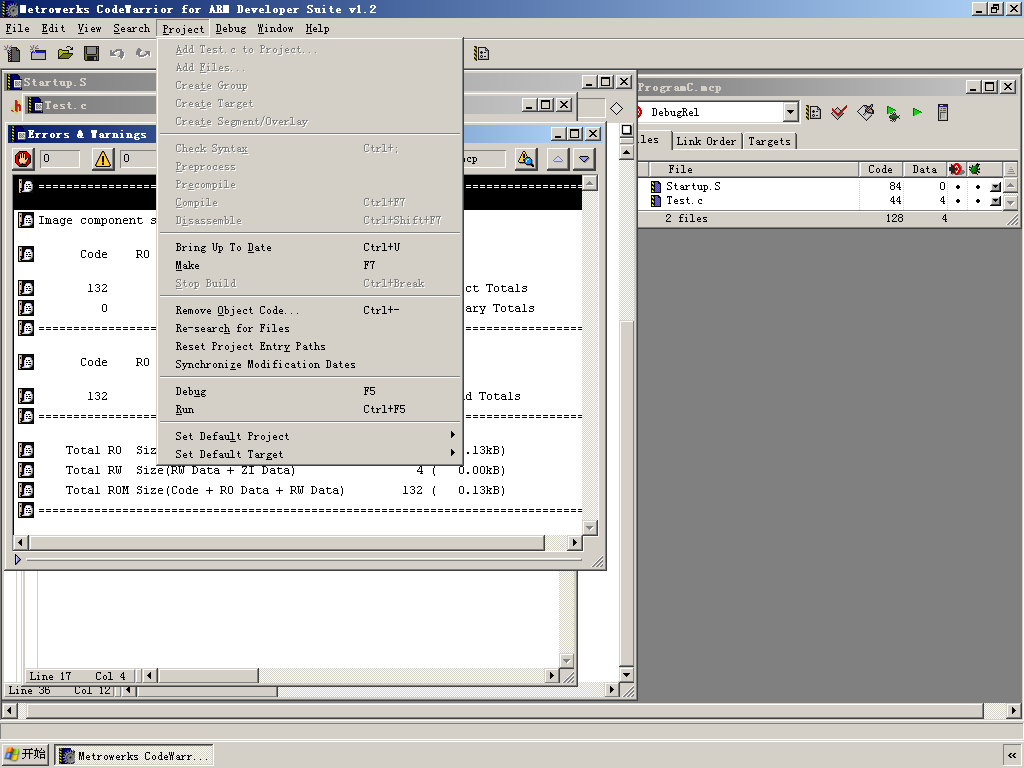Click the Errors window scroll-down arrow
The image size is (1024, 768).
(590, 527)
